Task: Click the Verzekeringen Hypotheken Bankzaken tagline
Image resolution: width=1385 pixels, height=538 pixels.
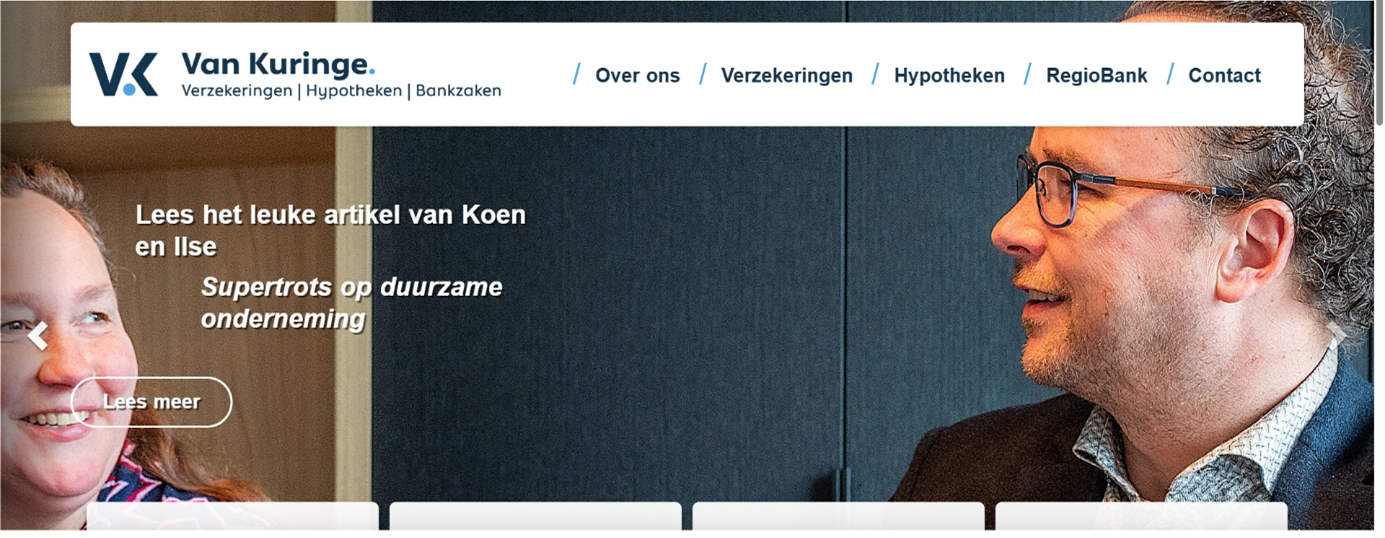Action: (341, 91)
